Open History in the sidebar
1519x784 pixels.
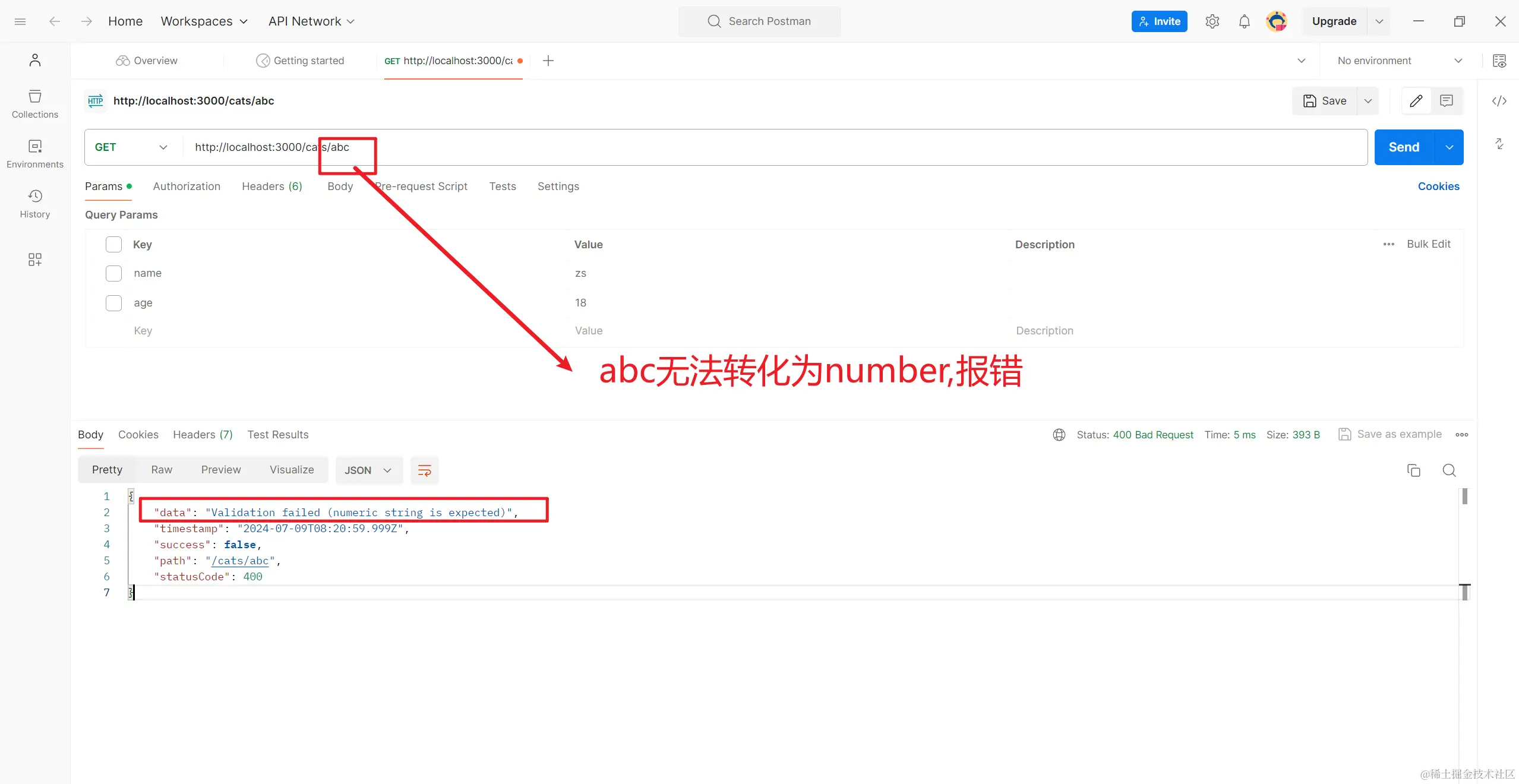[34, 203]
